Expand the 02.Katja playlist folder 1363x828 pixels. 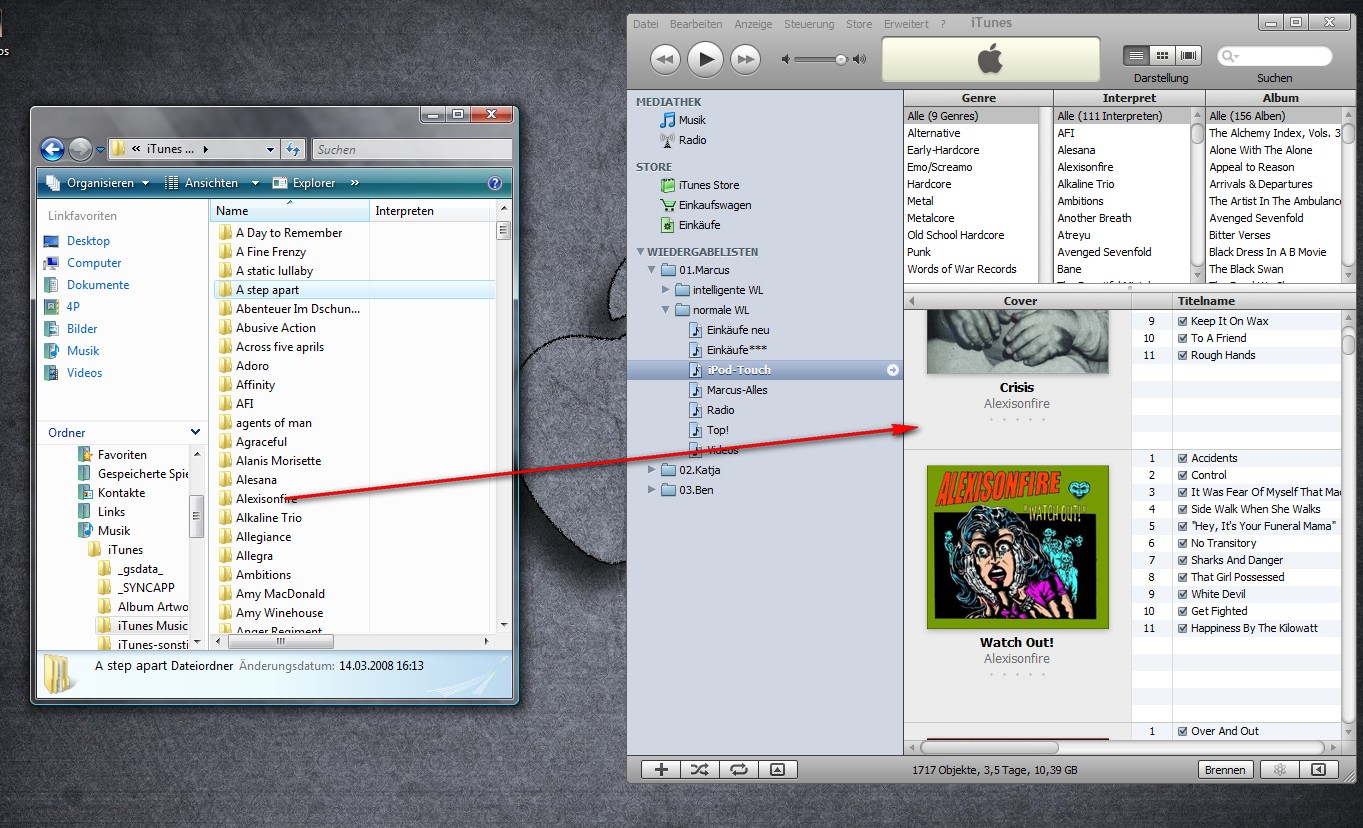pos(653,470)
